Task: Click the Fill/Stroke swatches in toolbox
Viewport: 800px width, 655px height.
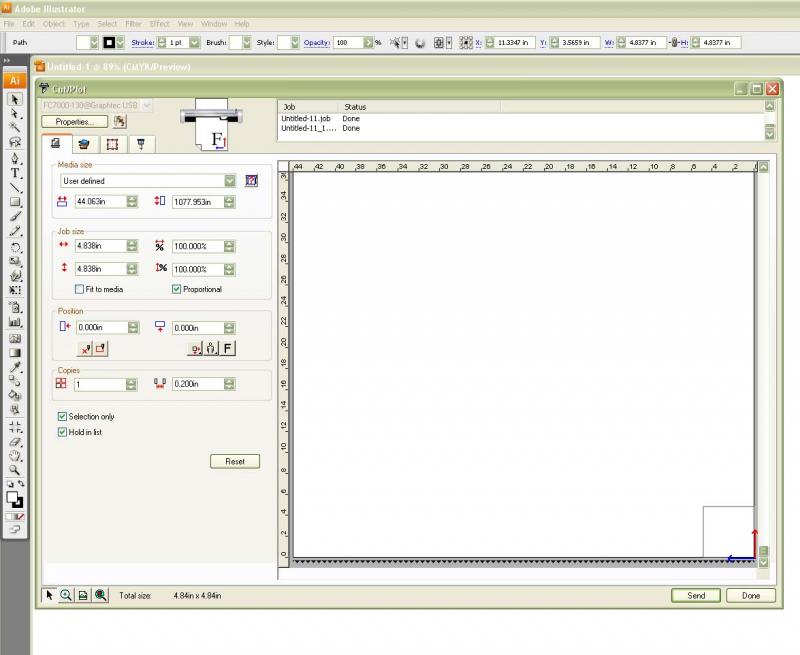Action: pyautogui.click(x=15, y=499)
